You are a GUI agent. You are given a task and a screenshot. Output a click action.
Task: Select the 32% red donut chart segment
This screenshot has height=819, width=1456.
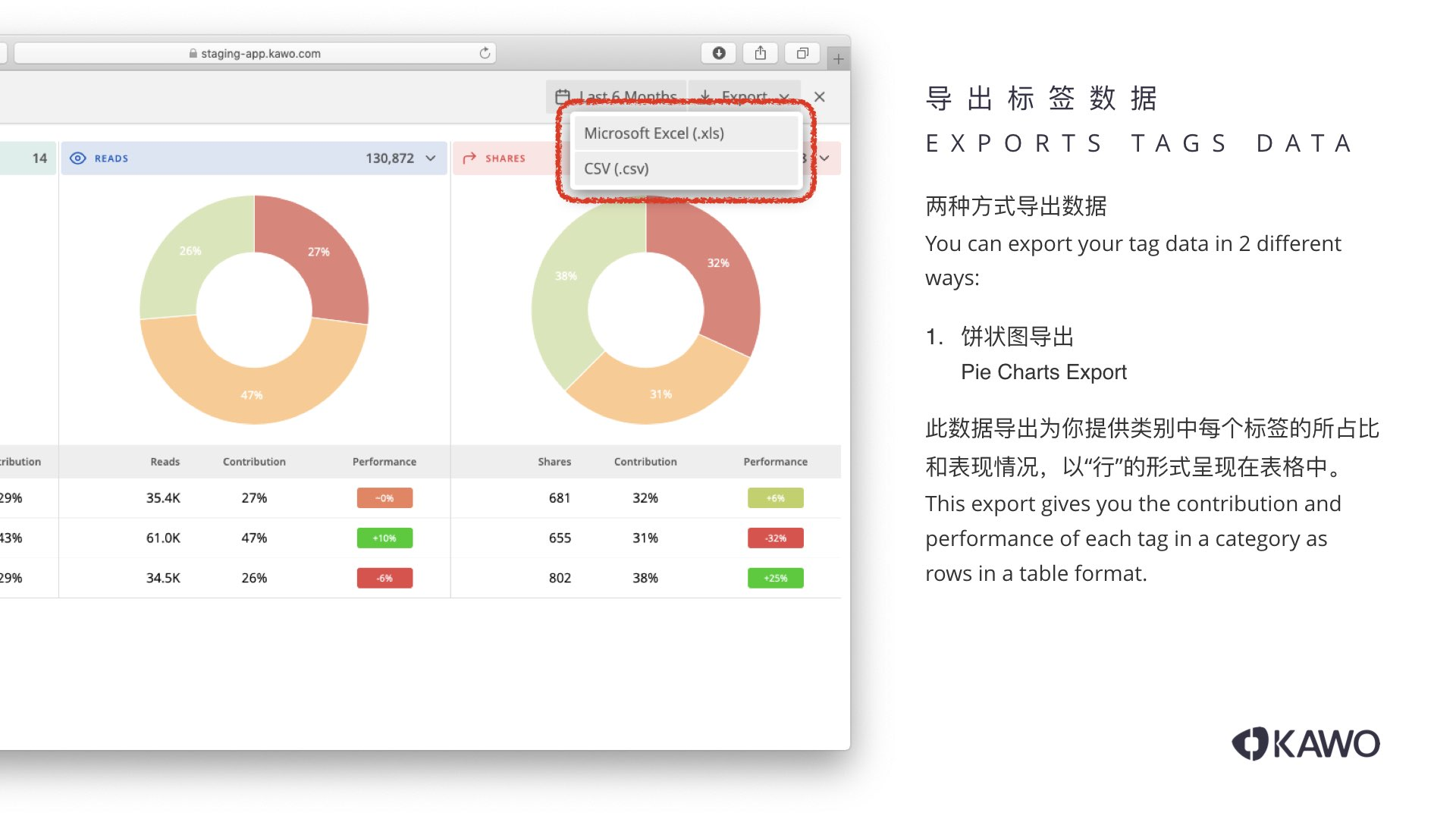pyautogui.click(x=717, y=263)
